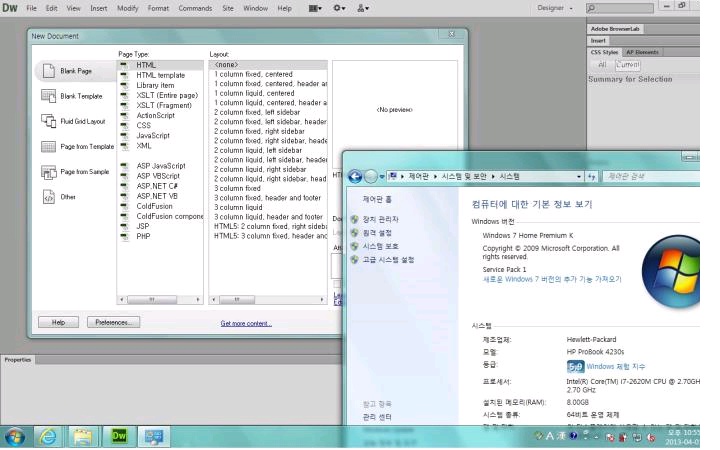This screenshot has width=720, height=450.
Task: Open the Preferences... button
Action: 113,322
